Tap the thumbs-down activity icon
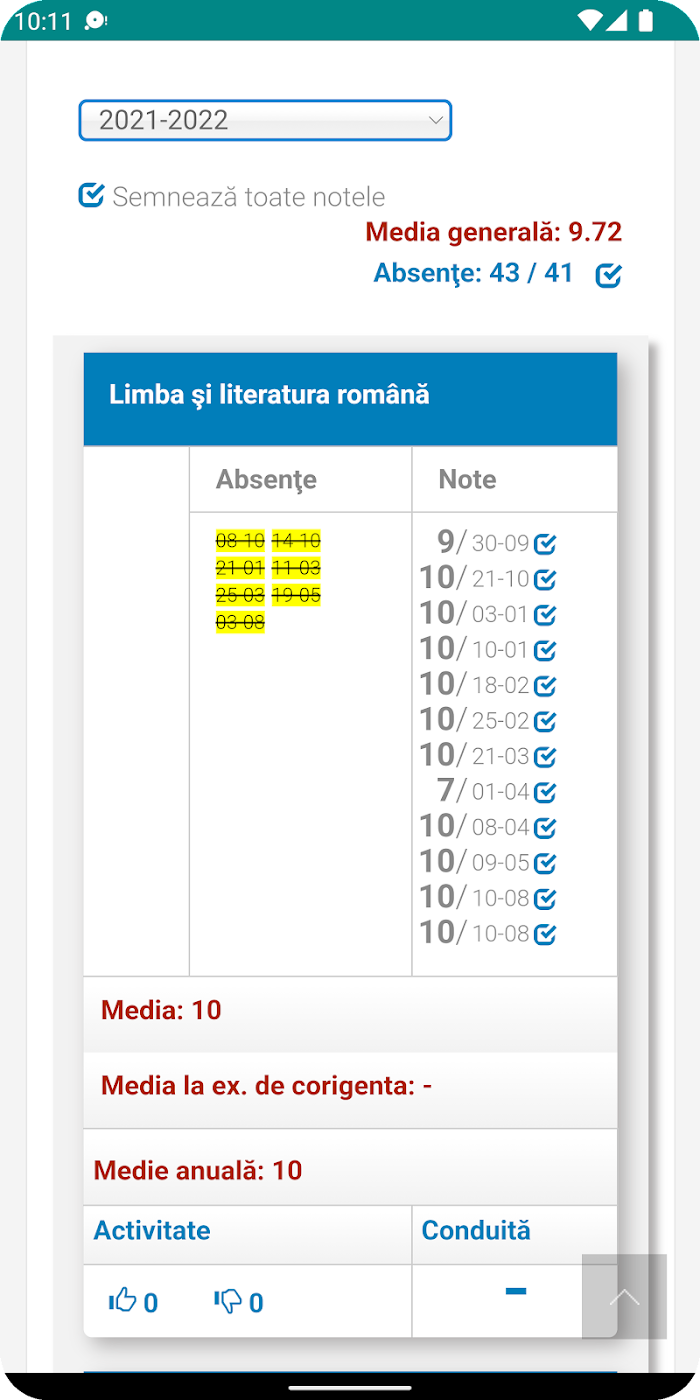Screen dimensions: 700x1400 tap(228, 1300)
